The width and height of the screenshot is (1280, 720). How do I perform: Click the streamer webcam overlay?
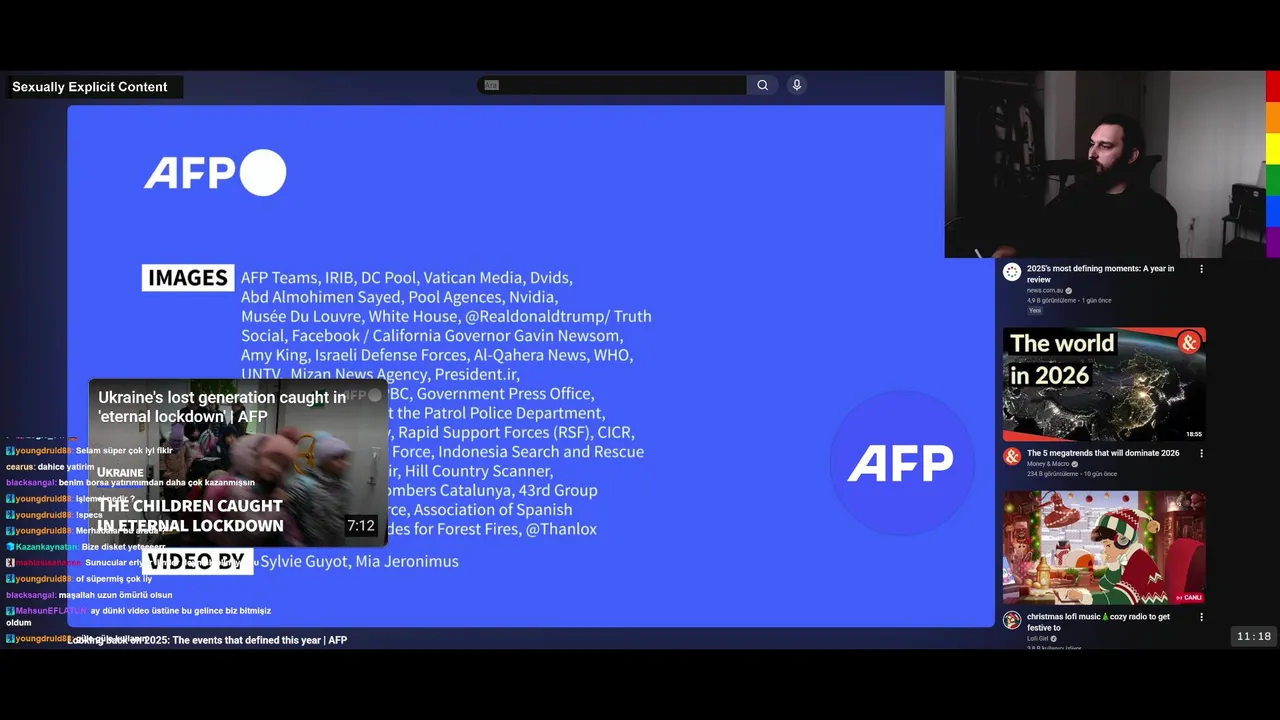[x=1105, y=164]
